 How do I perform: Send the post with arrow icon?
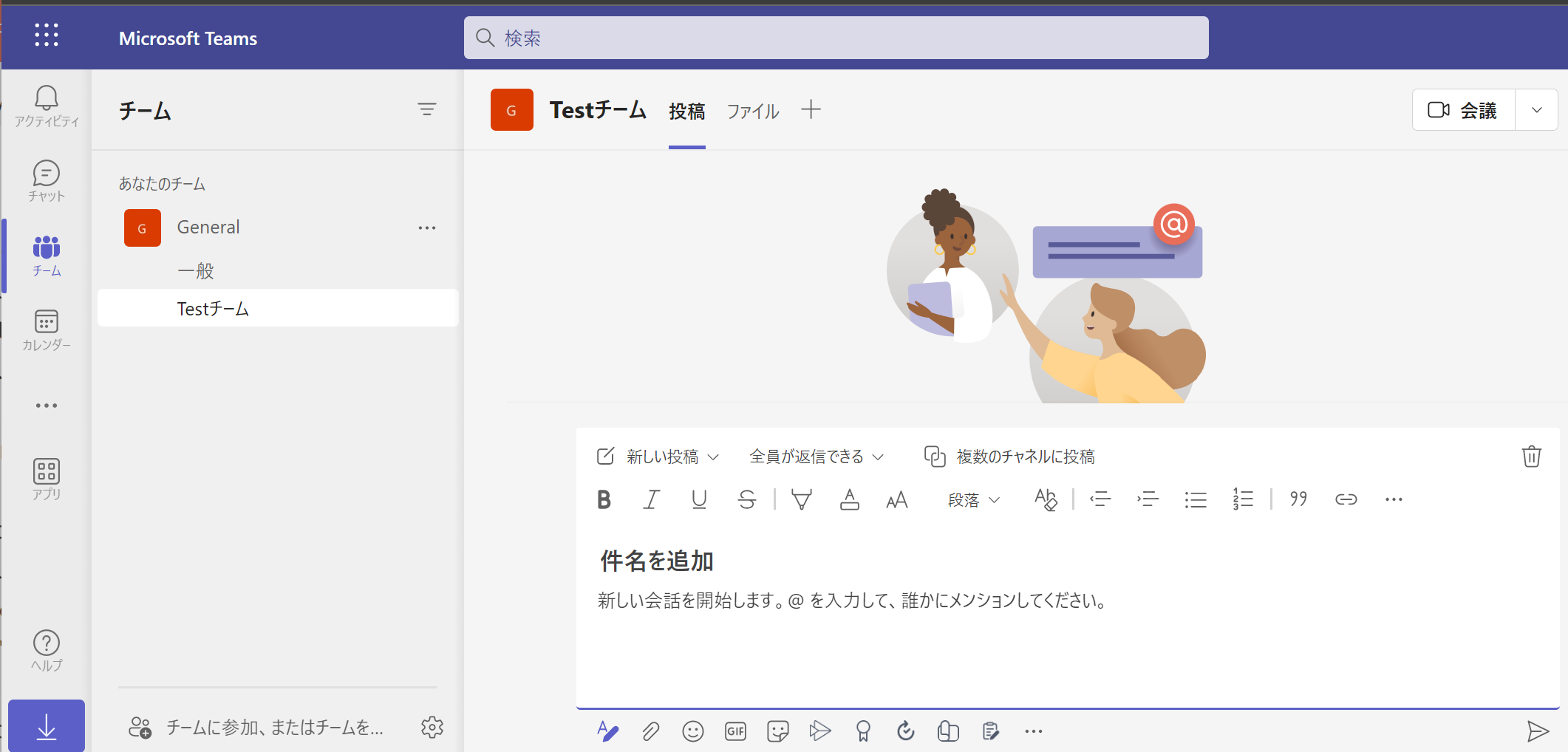point(1538,731)
